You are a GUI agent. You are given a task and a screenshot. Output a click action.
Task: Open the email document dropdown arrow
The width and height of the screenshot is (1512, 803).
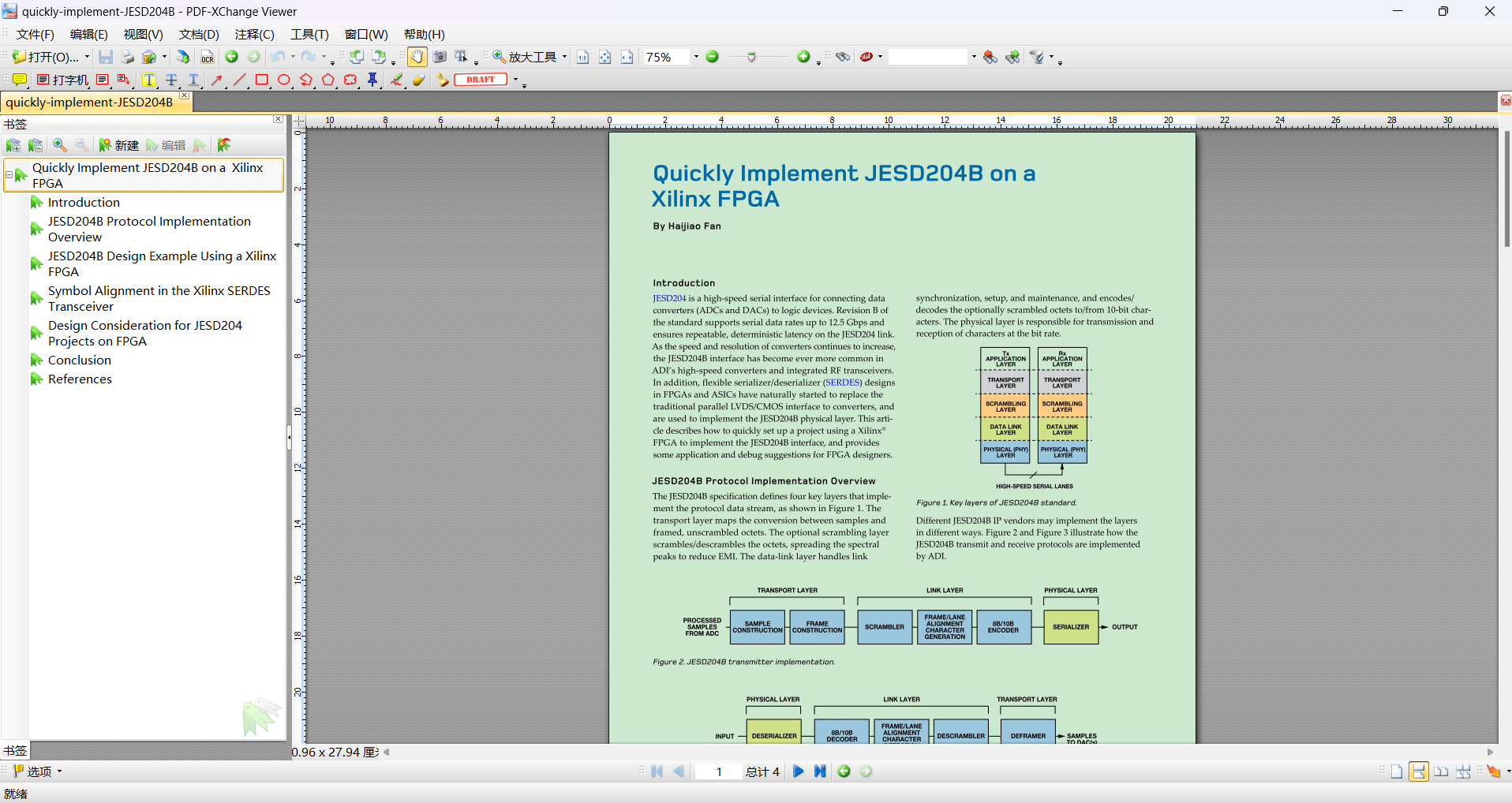(164, 57)
